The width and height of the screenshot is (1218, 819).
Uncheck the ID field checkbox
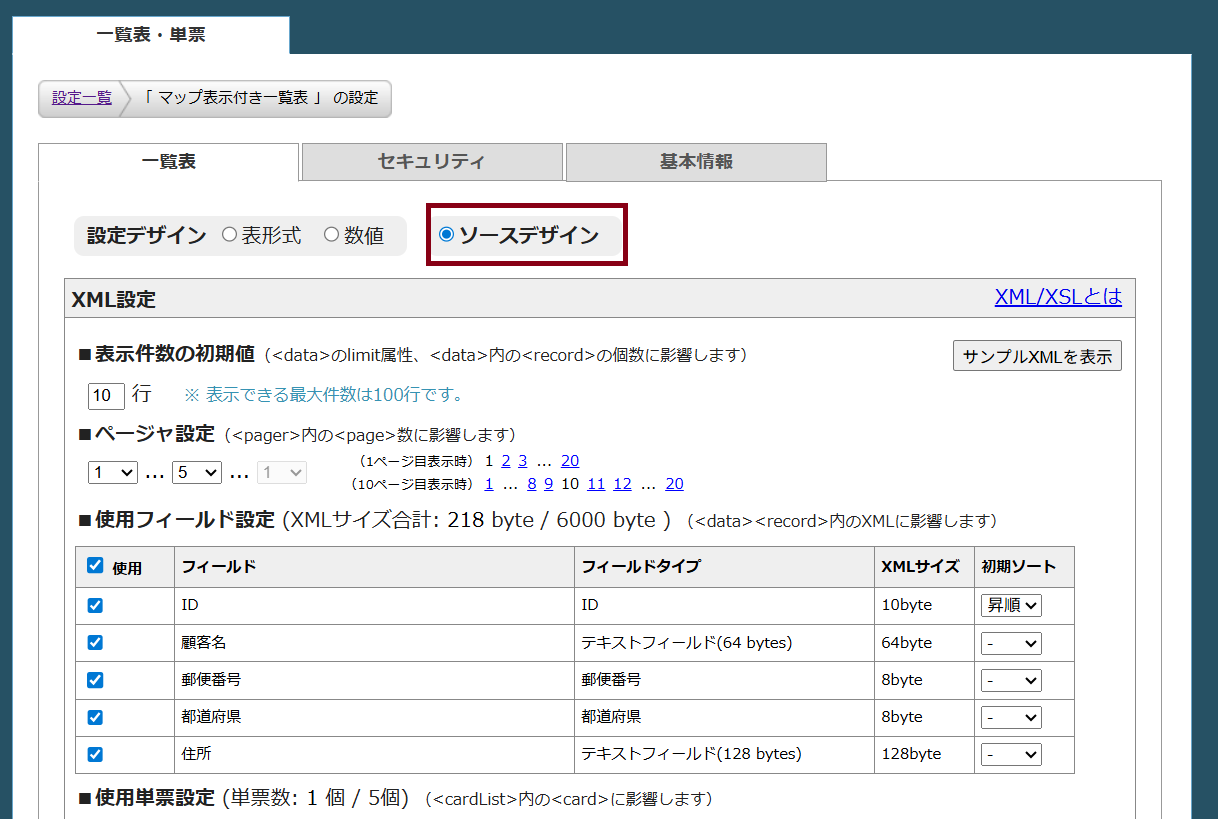[95, 606]
